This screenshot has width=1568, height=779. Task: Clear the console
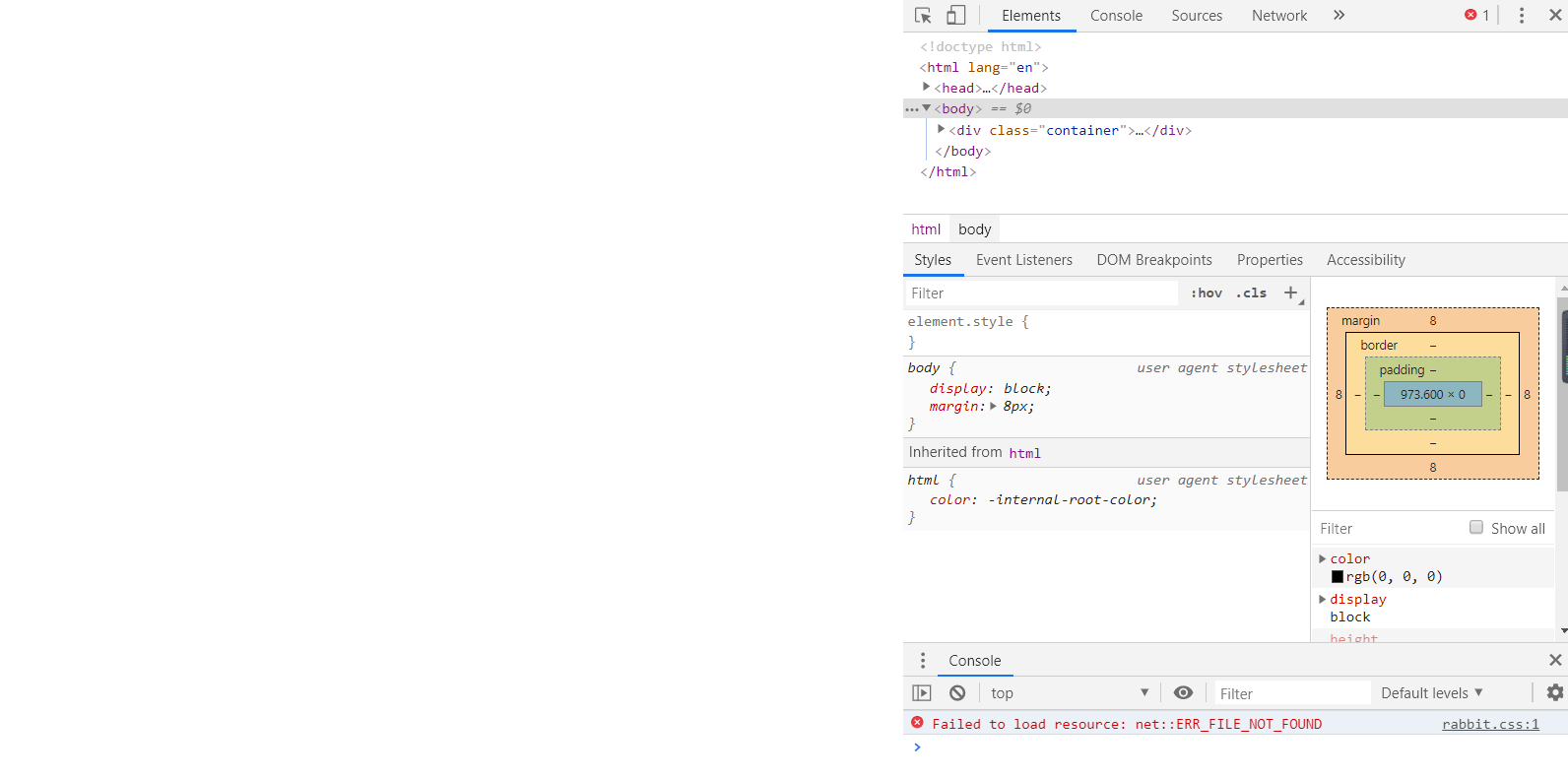point(957,693)
